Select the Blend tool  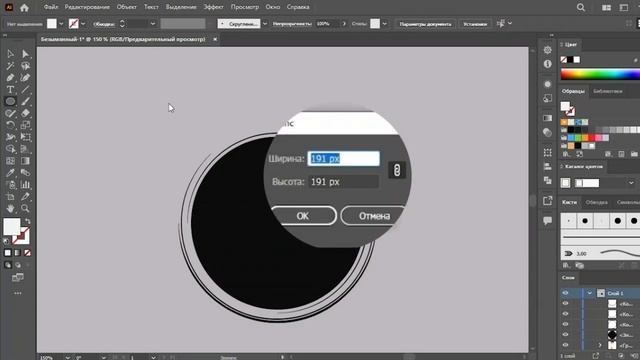pos(25,173)
